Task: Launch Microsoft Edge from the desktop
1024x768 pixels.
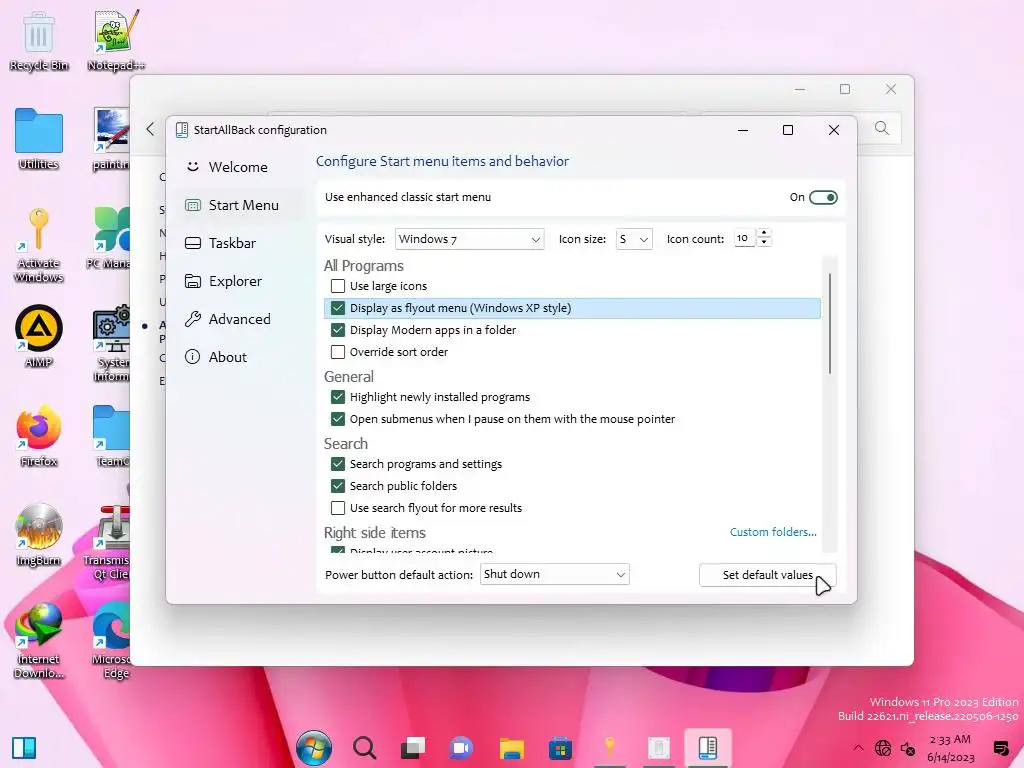Action: coord(111,640)
